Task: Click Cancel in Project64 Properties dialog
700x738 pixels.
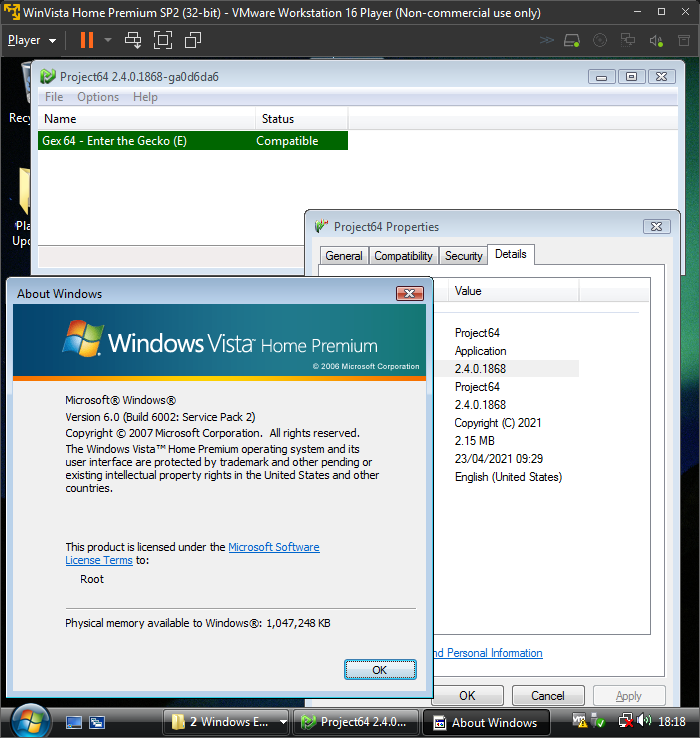Action: pos(548,696)
